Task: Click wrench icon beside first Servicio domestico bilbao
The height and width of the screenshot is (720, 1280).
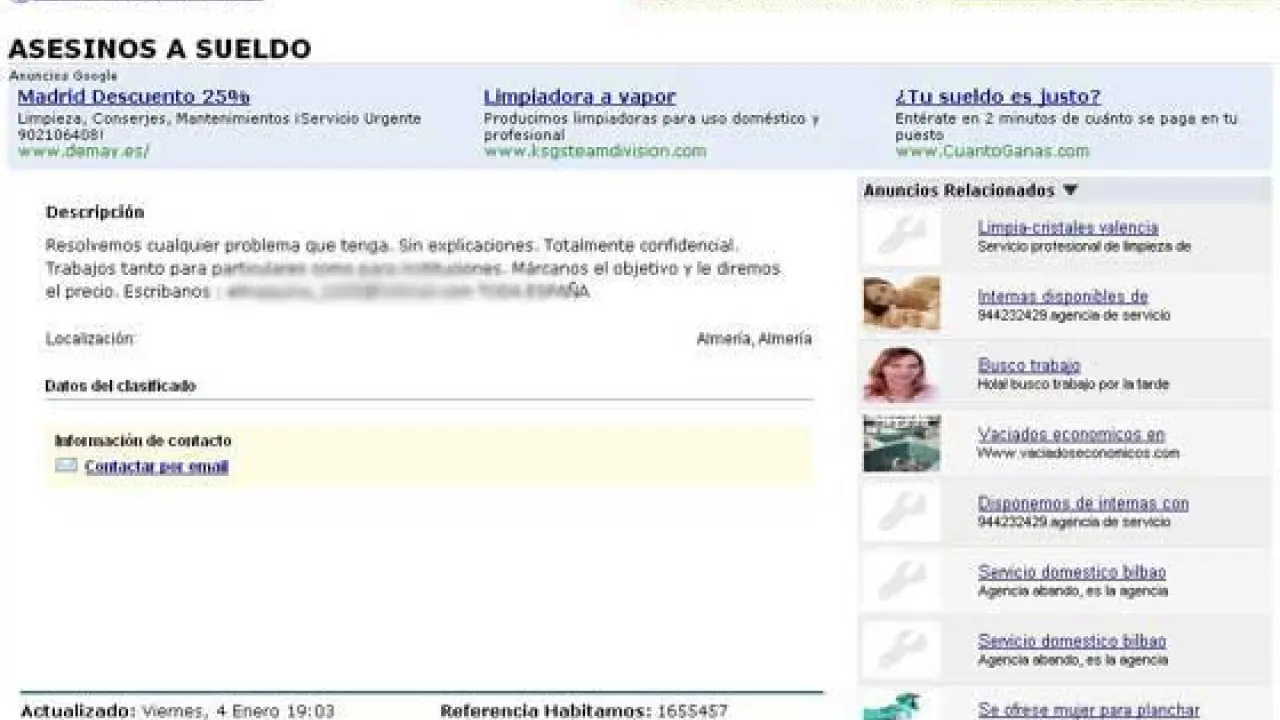Action: coord(901,581)
